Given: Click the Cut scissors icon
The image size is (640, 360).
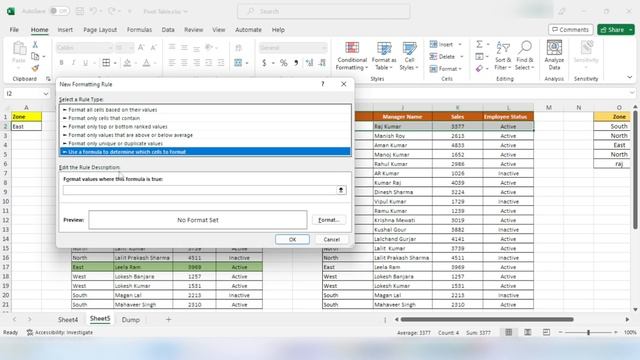Looking at the screenshot, I should (35, 44).
